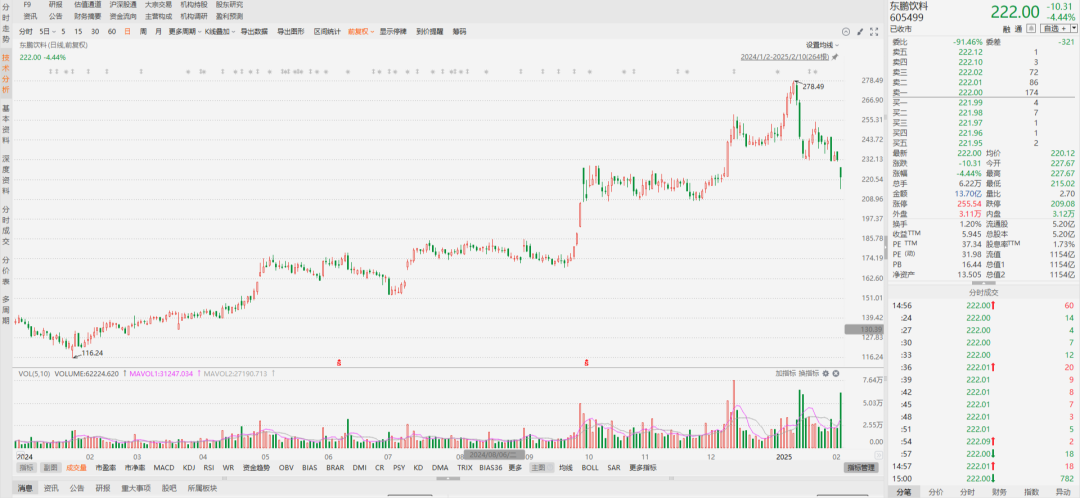Screen dimensions: 1080x498
Task: Select the 60 minute period
Action: (112, 32)
